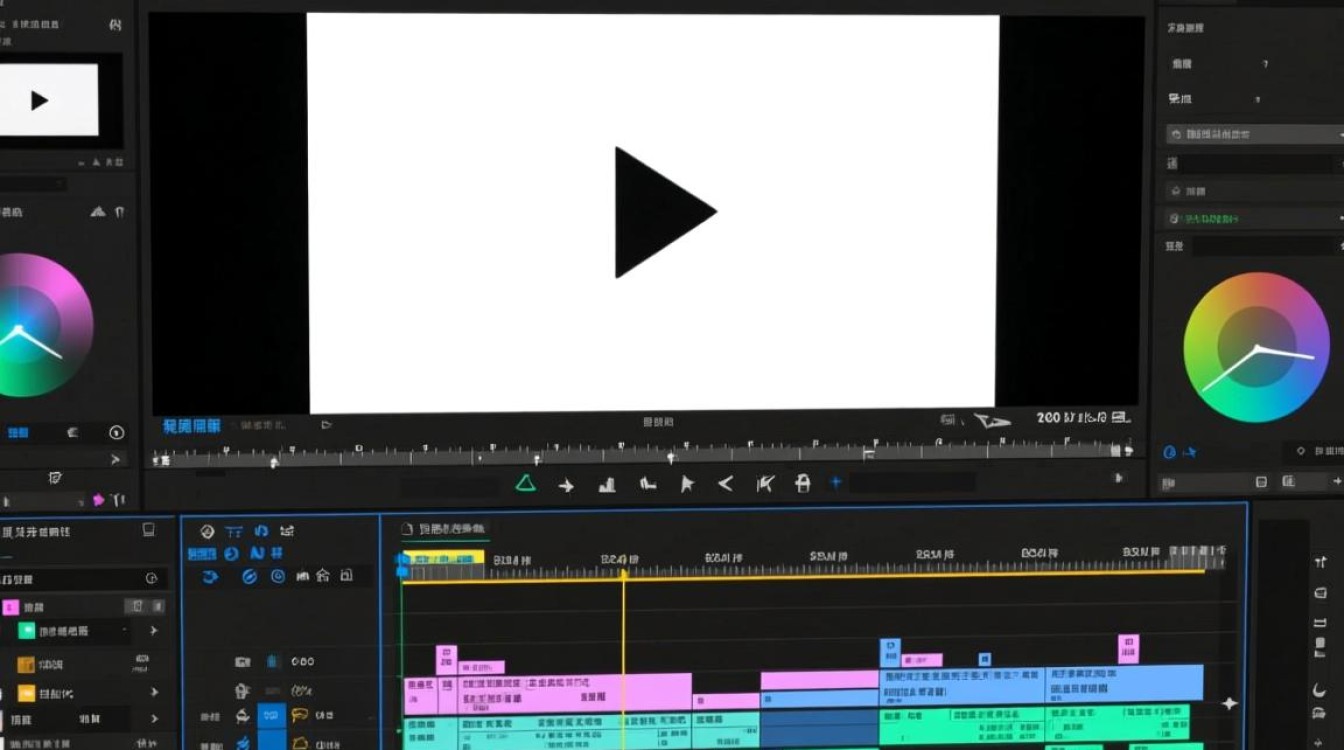Click small outlined play icon under the preview

click(326, 425)
